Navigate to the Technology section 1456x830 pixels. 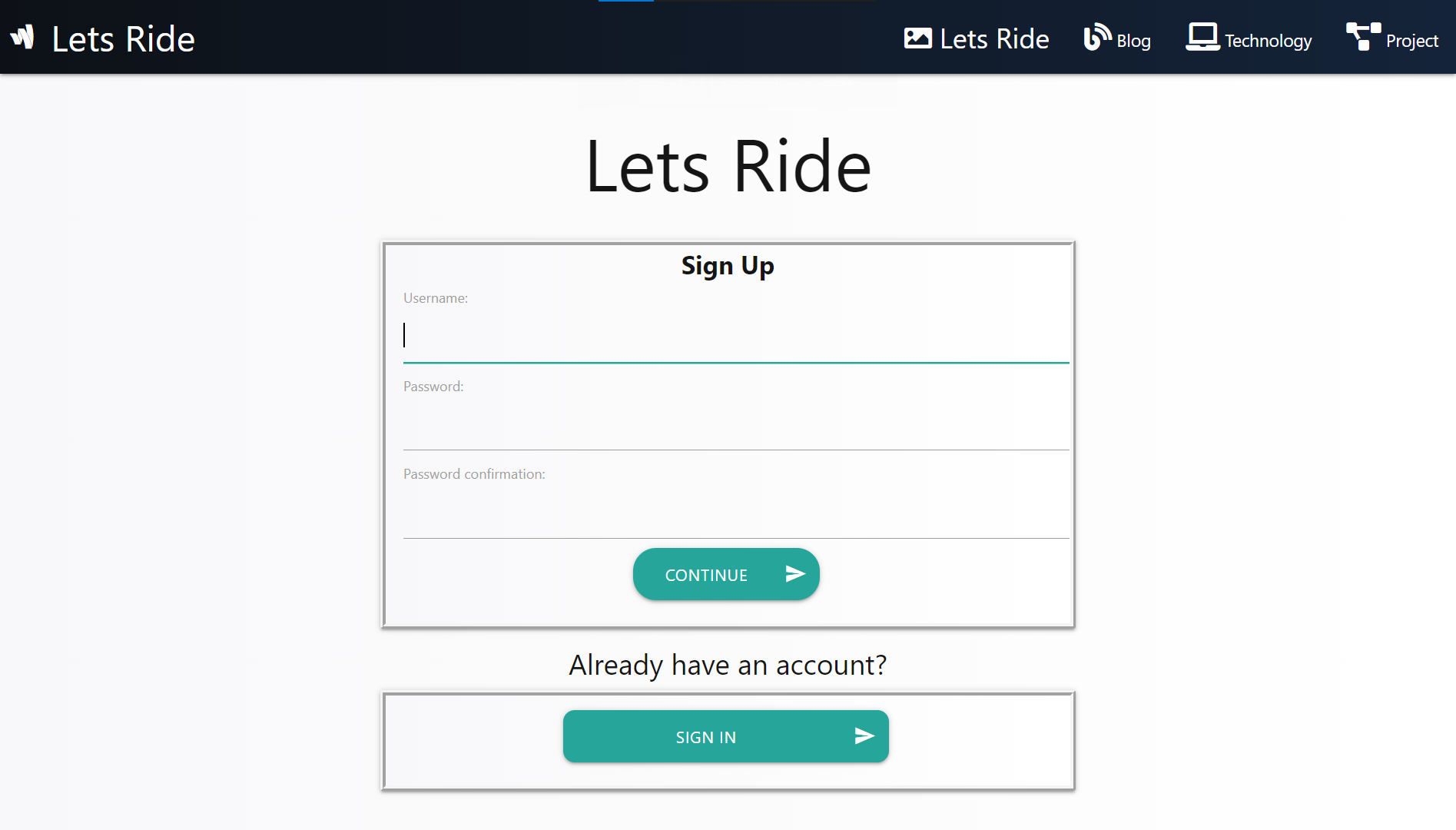(x=1269, y=41)
